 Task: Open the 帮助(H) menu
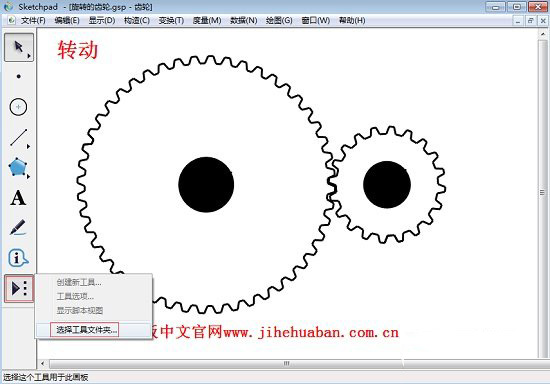[352, 21]
